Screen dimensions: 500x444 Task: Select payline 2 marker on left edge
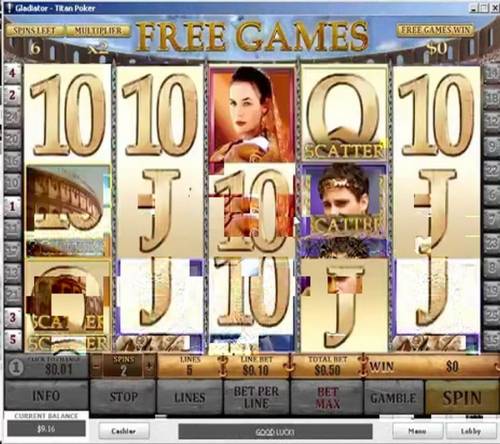(12, 95)
